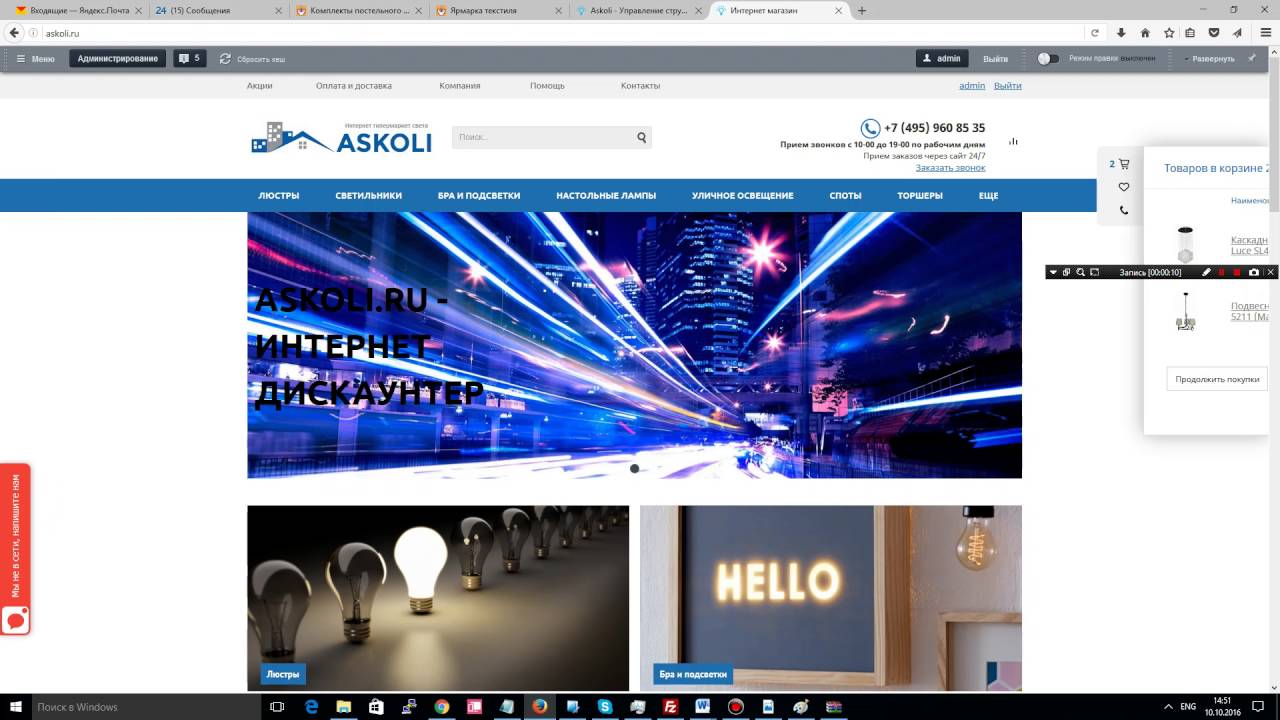Click the Заказать звонок link
1280x720 pixels.
(x=950, y=168)
